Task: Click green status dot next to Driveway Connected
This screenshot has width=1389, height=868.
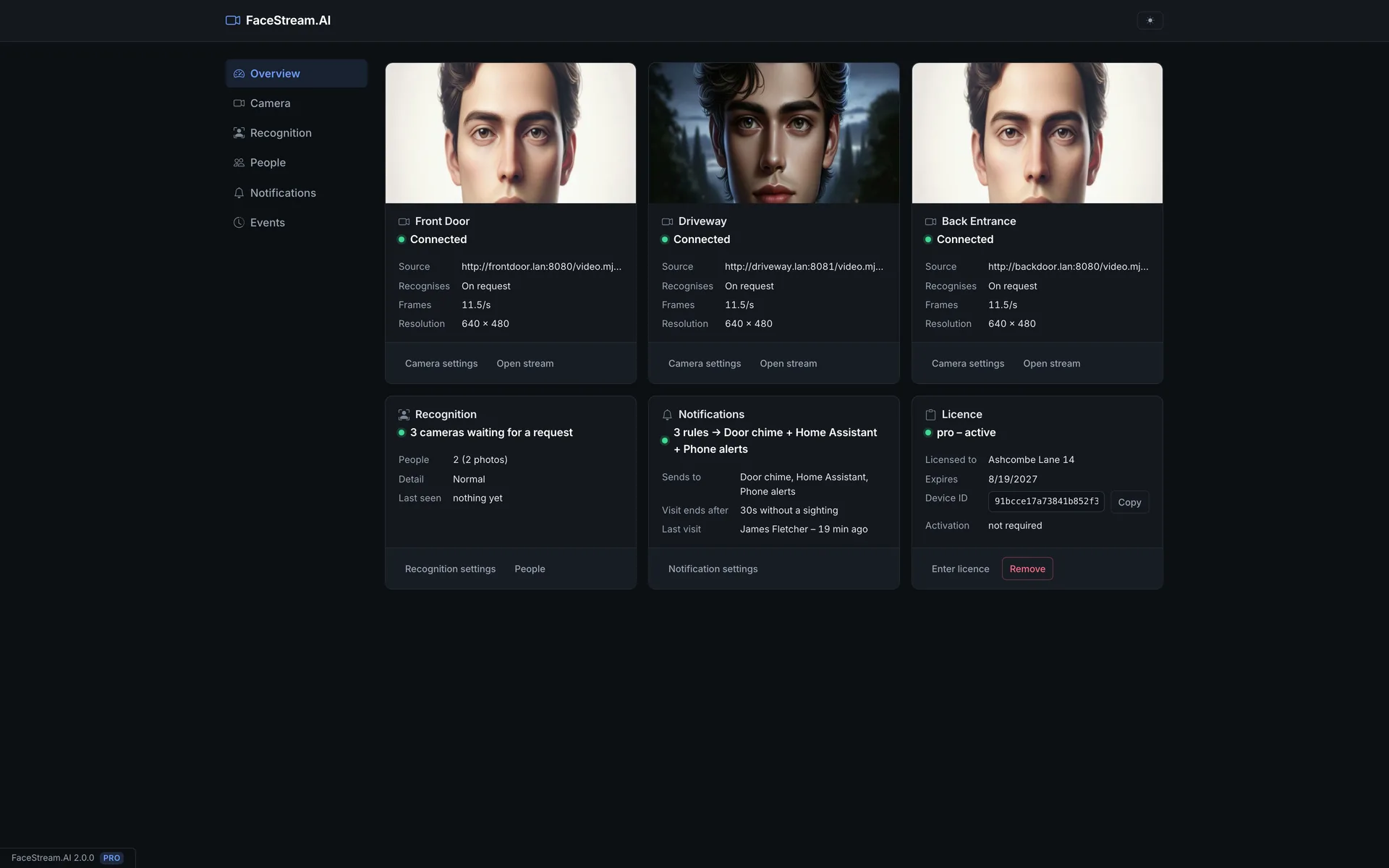Action: click(x=665, y=239)
